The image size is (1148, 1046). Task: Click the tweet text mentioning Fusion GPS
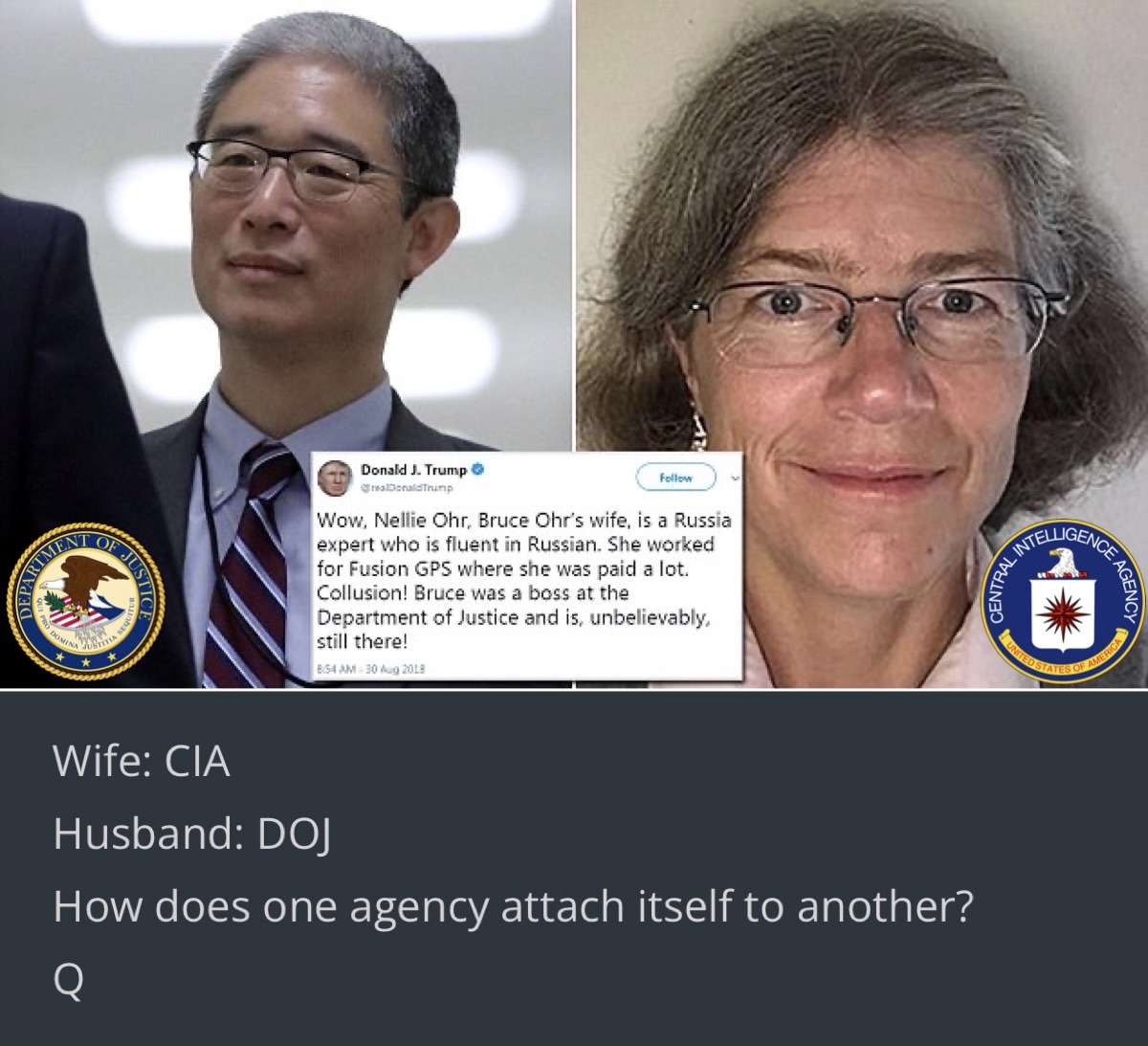pyautogui.click(x=515, y=580)
